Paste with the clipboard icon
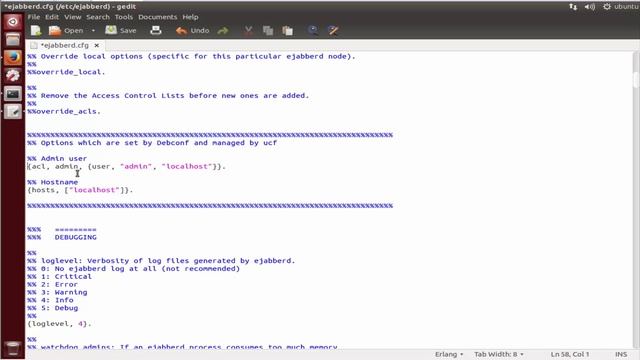The height and width of the screenshot is (360, 640). point(287,31)
